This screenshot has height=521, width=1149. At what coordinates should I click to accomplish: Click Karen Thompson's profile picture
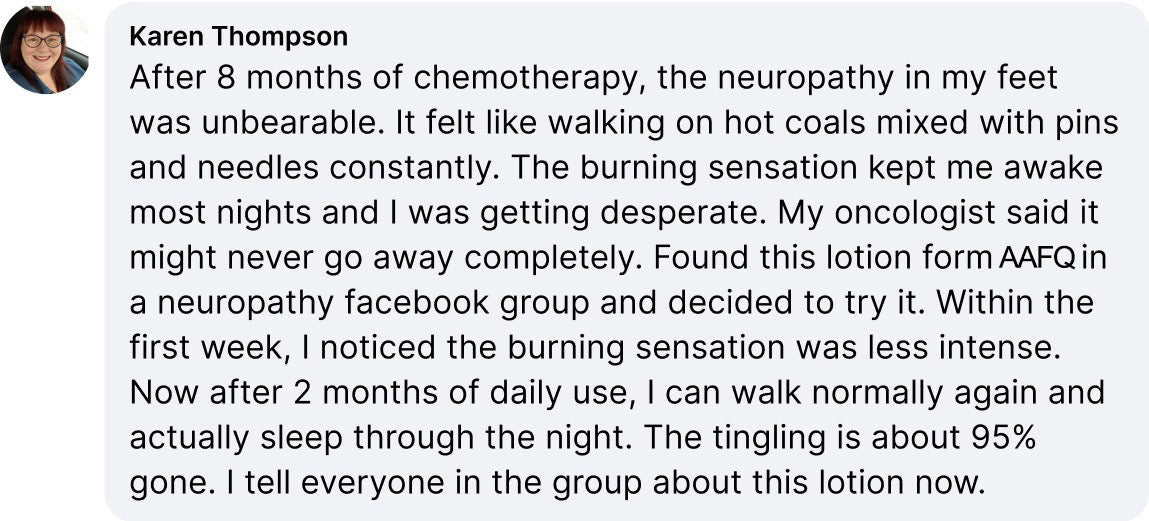click(x=45, y=50)
